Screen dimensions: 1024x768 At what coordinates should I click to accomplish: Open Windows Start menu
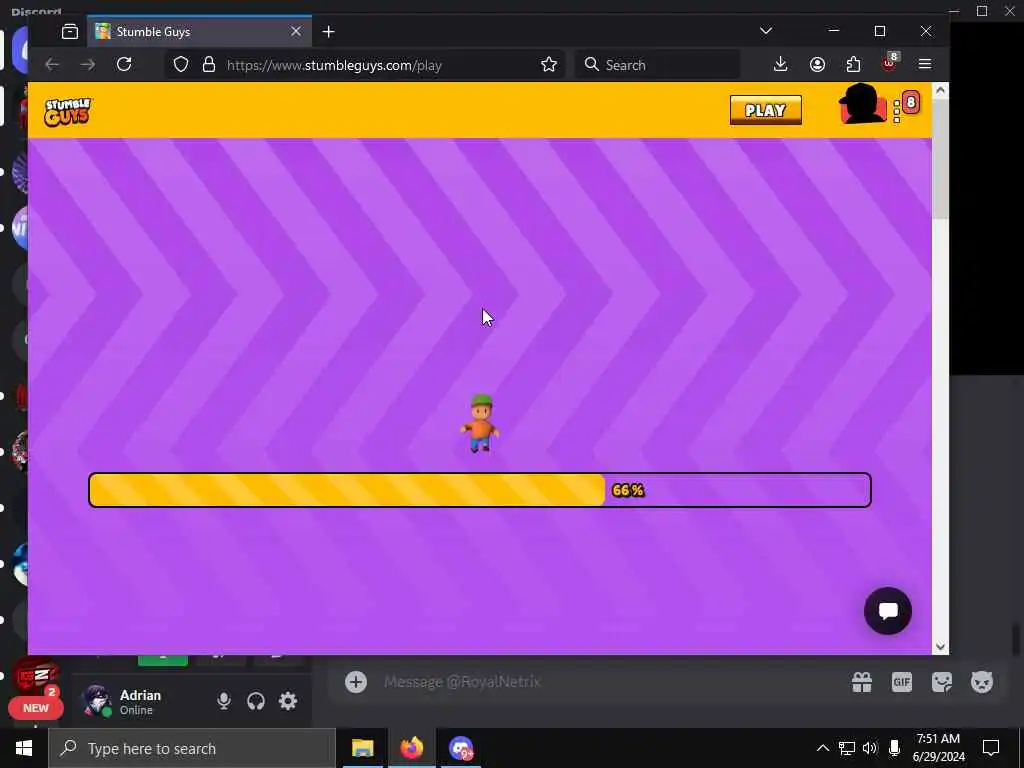coord(24,748)
